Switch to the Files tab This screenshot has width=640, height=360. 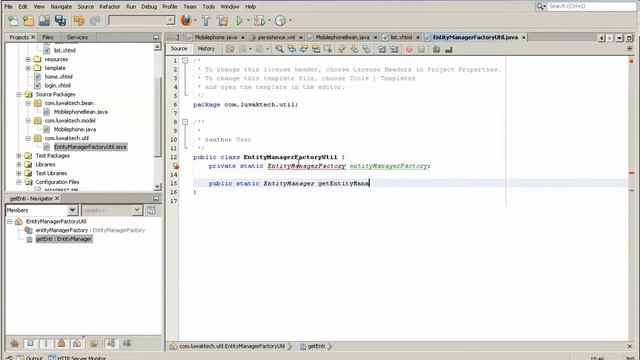click(x=48, y=37)
